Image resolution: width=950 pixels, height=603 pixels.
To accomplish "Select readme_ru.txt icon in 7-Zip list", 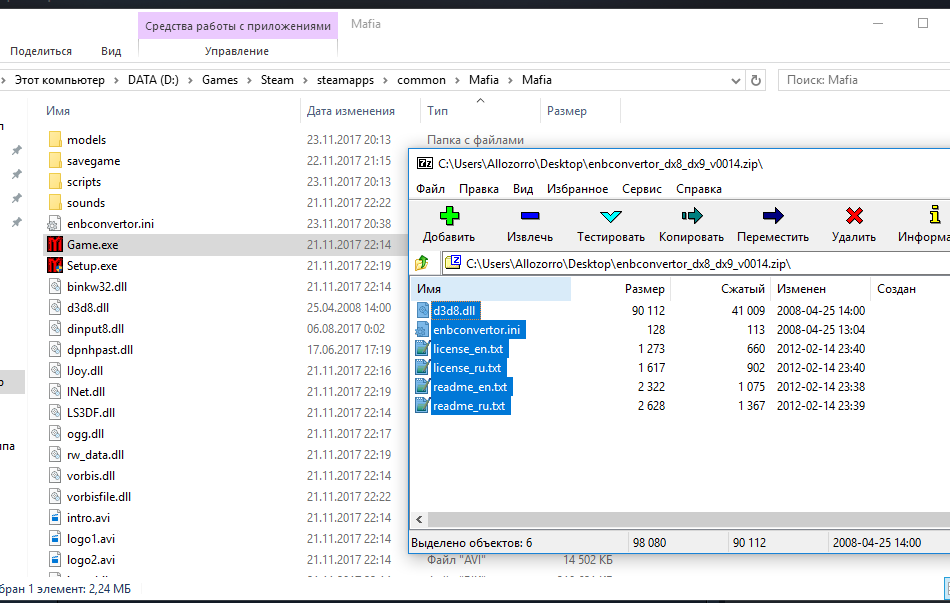I will click(x=422, y=405).
